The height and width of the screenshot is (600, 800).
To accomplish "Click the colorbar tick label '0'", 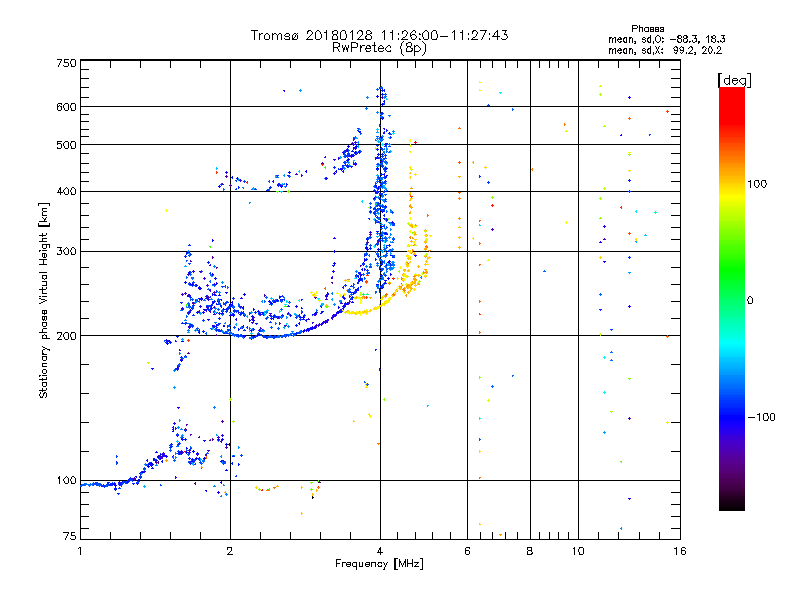I will click(x=749, y=301).
